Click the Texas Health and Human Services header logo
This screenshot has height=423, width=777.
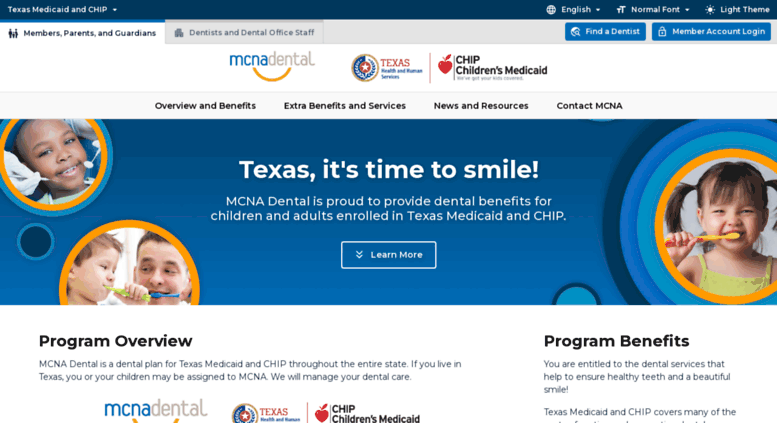[387, 68]
